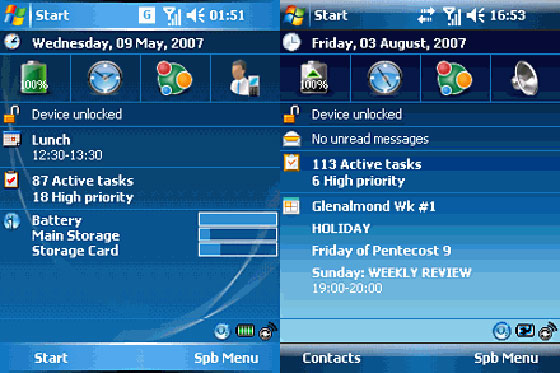Open 'HOLIDAY' entry

(341, 229)
